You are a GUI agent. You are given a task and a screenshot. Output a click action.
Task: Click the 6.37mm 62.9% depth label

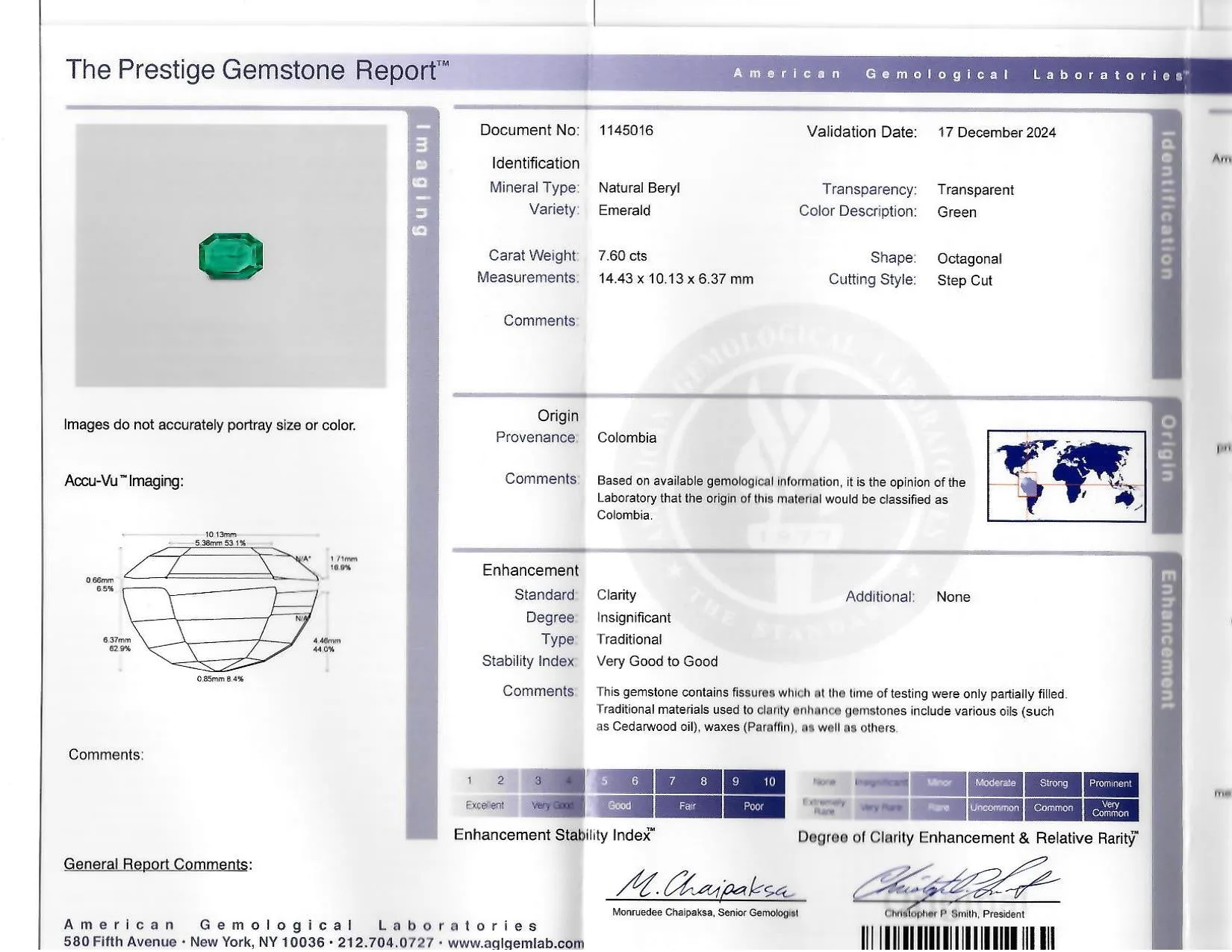pyautogui.click(x=118, y=644)
